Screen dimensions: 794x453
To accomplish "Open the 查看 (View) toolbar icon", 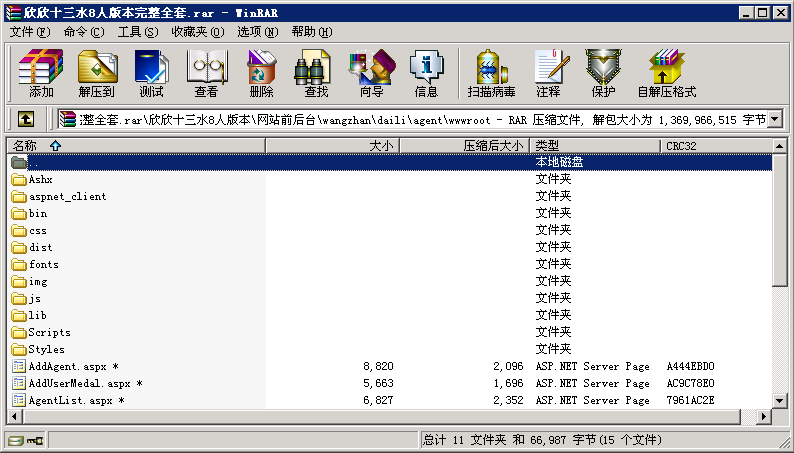I will click(x=206, y=73).
